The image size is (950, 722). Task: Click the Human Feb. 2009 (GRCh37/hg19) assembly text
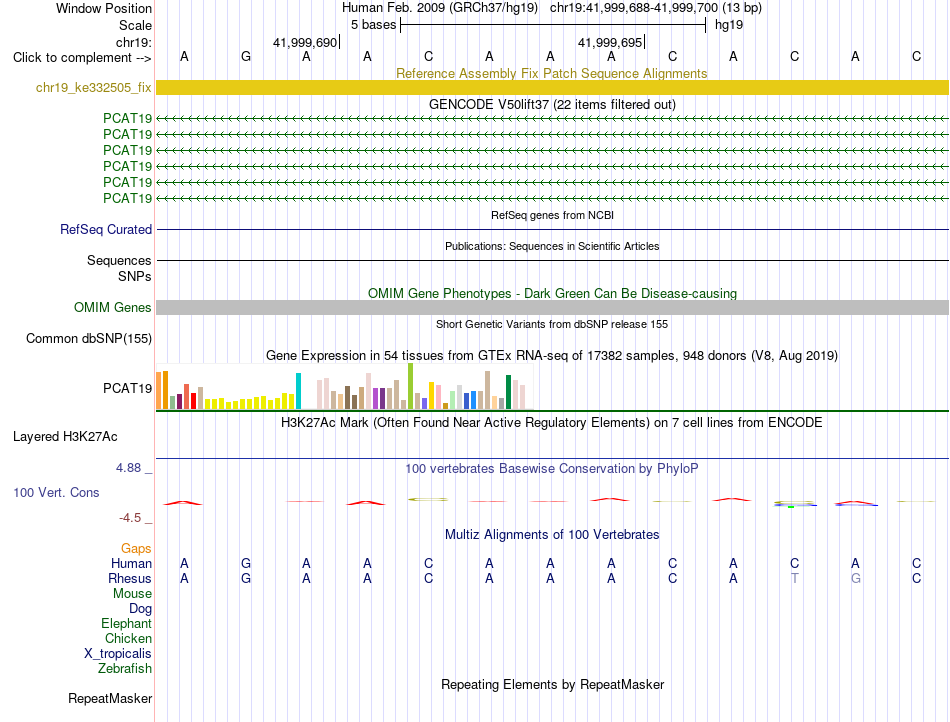pos(440,8)
